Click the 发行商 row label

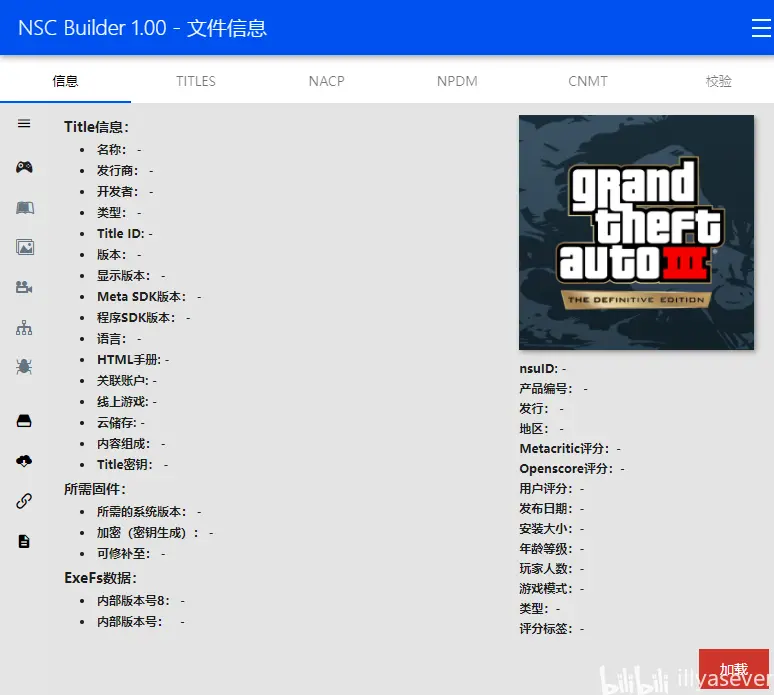117,170
